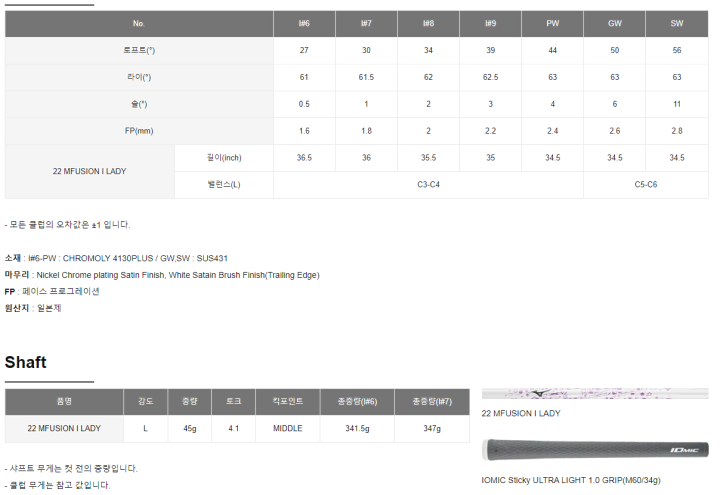Viewport: 720px width, 495px height.
Task: Click loft value 30 for I#7
Action: (x=366, y=51)
